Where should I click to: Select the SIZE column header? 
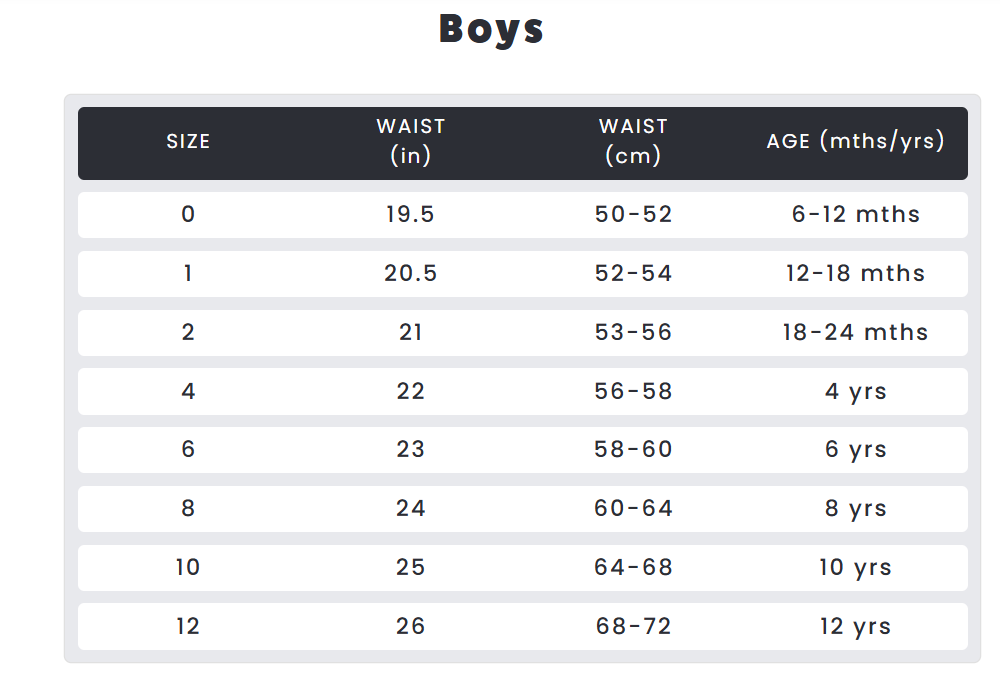188,141
